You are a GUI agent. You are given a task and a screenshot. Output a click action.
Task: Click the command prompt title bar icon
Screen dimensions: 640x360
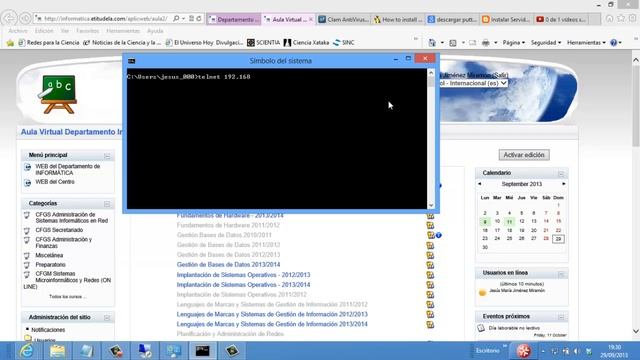click(131, 61)
